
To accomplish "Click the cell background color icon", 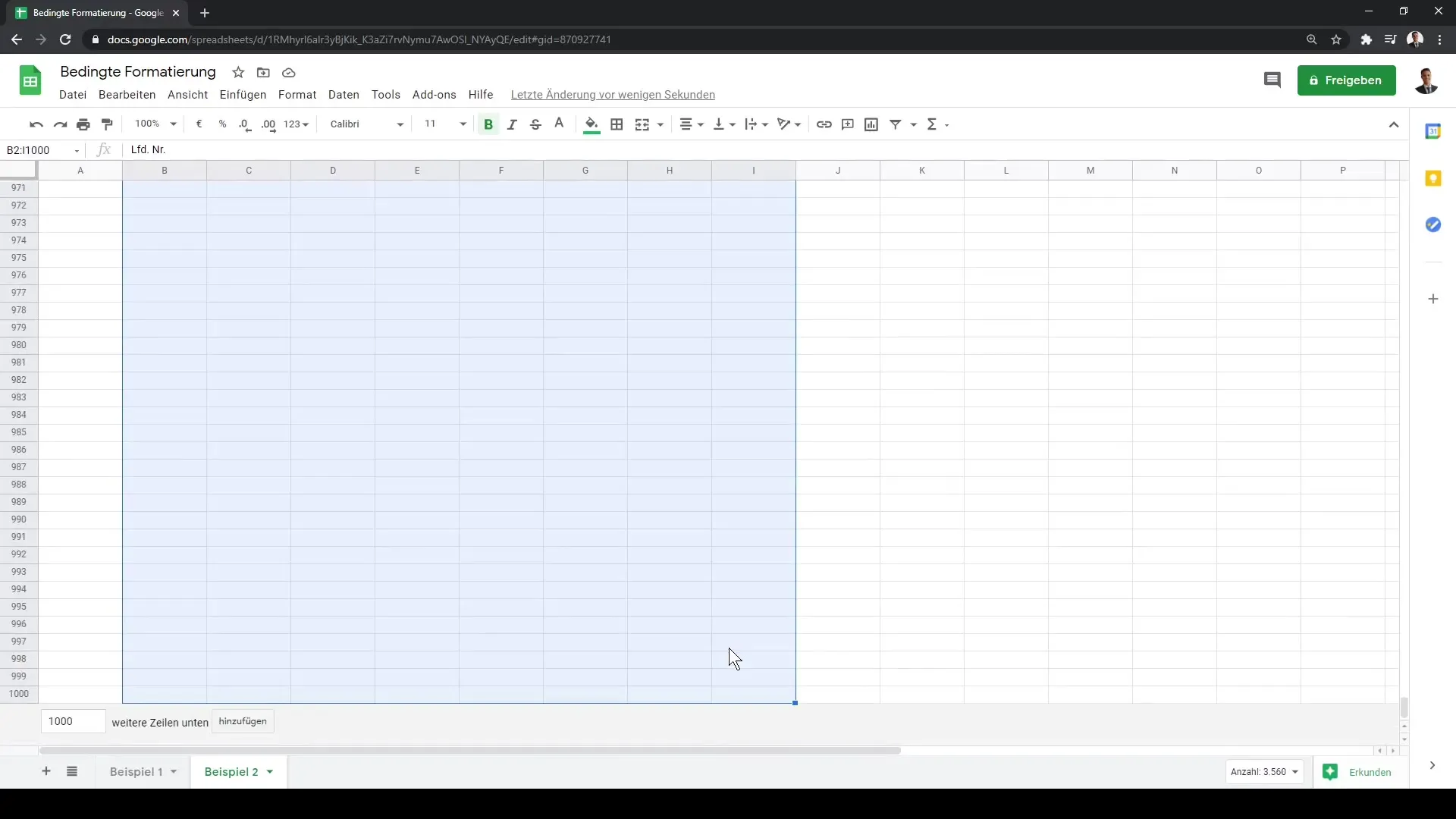I will [591, 124].
